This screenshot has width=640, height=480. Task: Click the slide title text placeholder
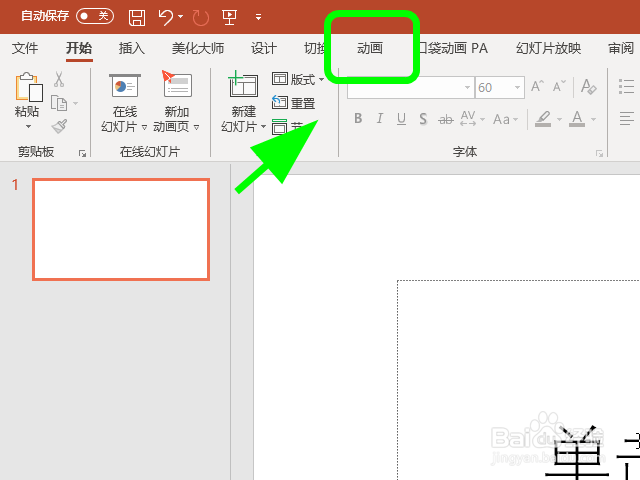[x=519, y=380]
